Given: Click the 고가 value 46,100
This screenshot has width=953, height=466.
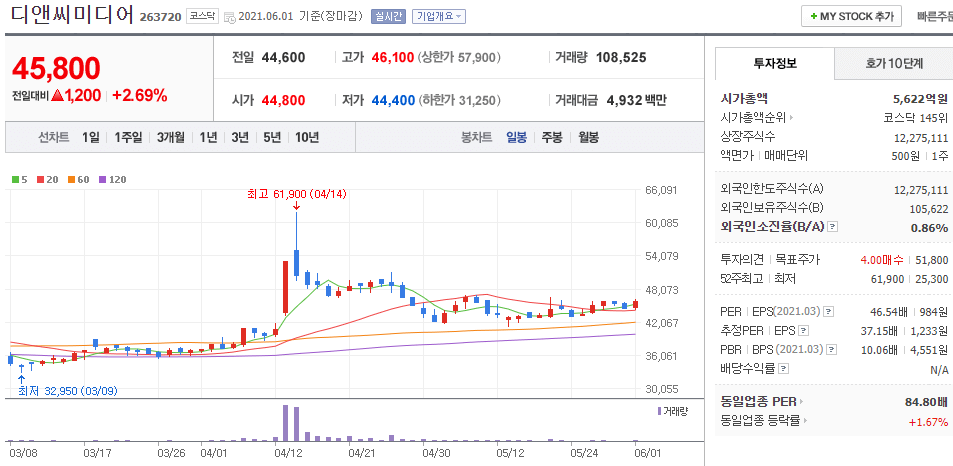Looking at the screenshot, I should pos(393,58).
